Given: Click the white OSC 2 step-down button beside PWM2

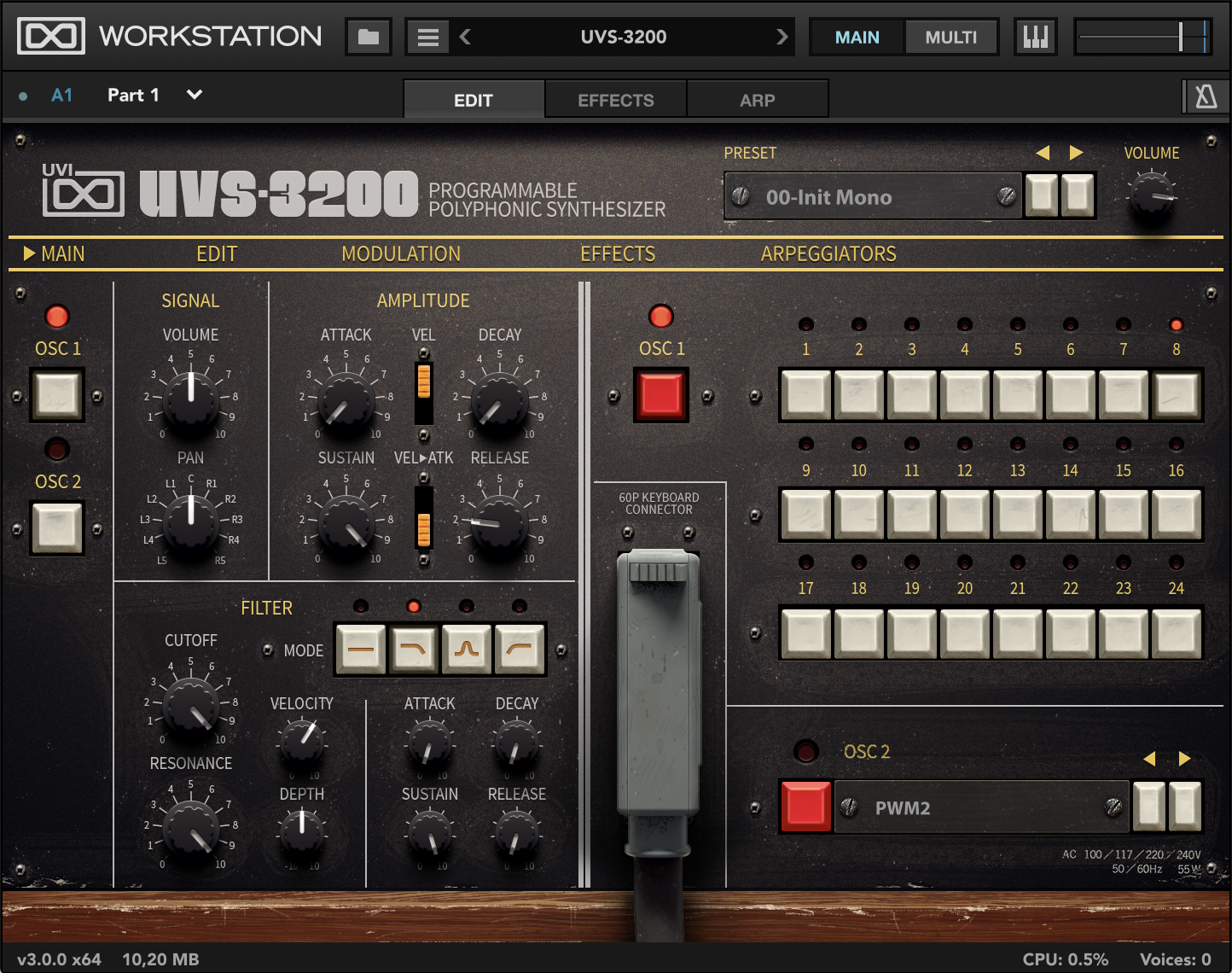Looking at the screenshot, I should [x=1149, y=806].
